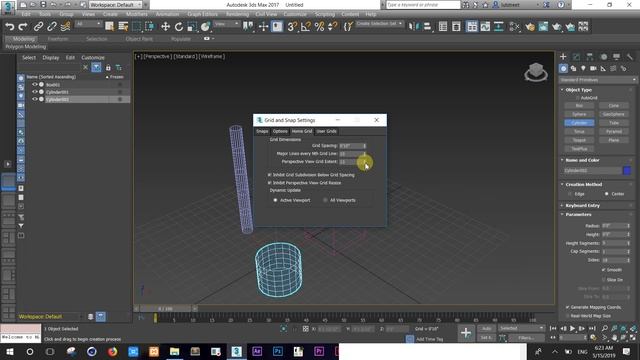Viewport: 640px width, 360px height.
Task: Click the Align tool icon
Action: (x=427, y=27)
